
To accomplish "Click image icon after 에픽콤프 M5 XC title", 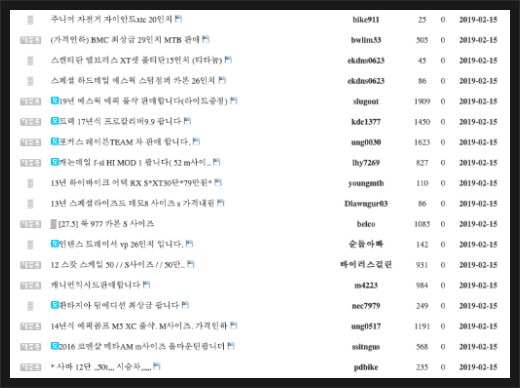I will (x=234, y=325).
